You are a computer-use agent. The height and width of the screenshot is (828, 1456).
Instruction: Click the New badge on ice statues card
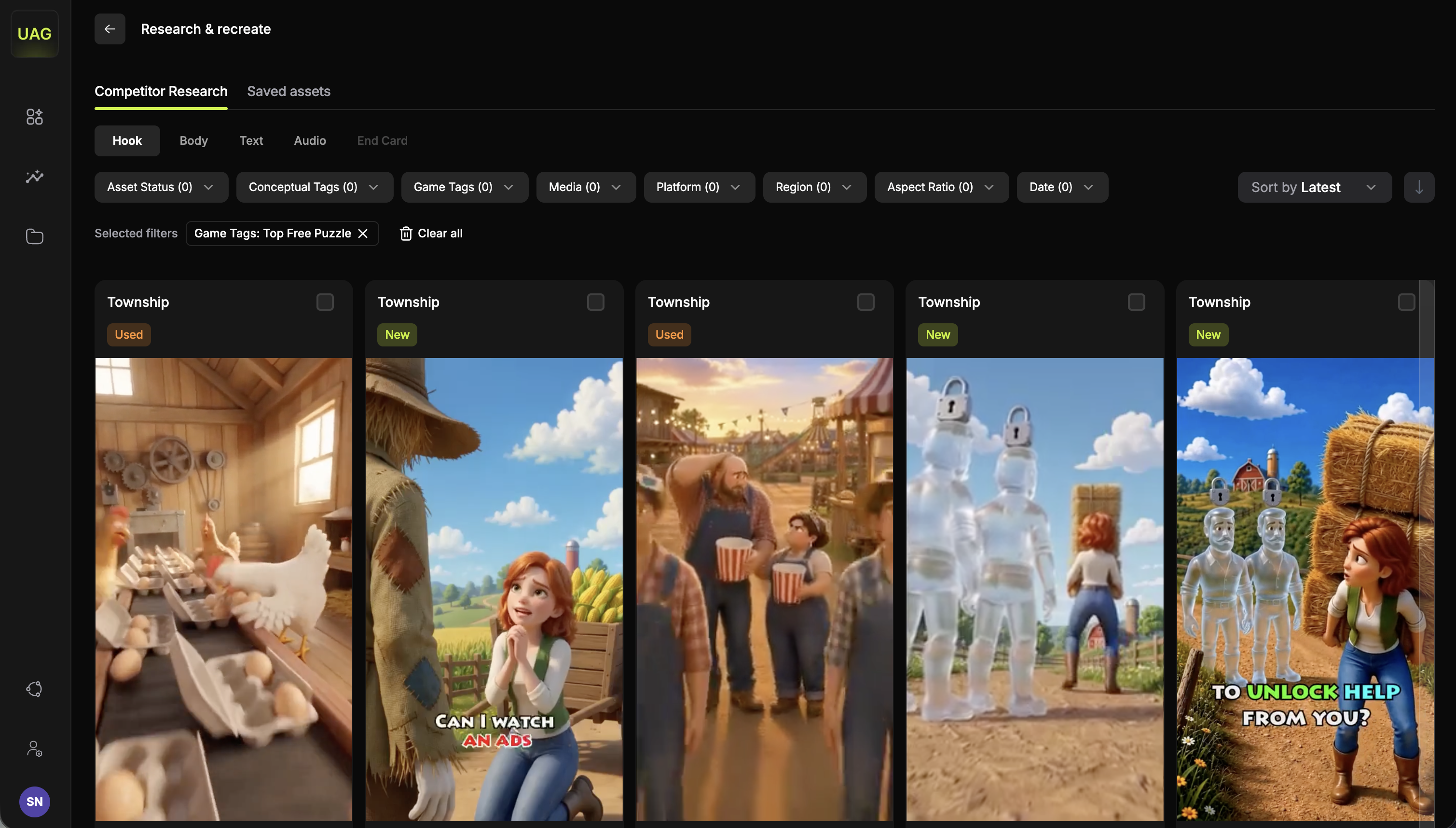point(938,334)
